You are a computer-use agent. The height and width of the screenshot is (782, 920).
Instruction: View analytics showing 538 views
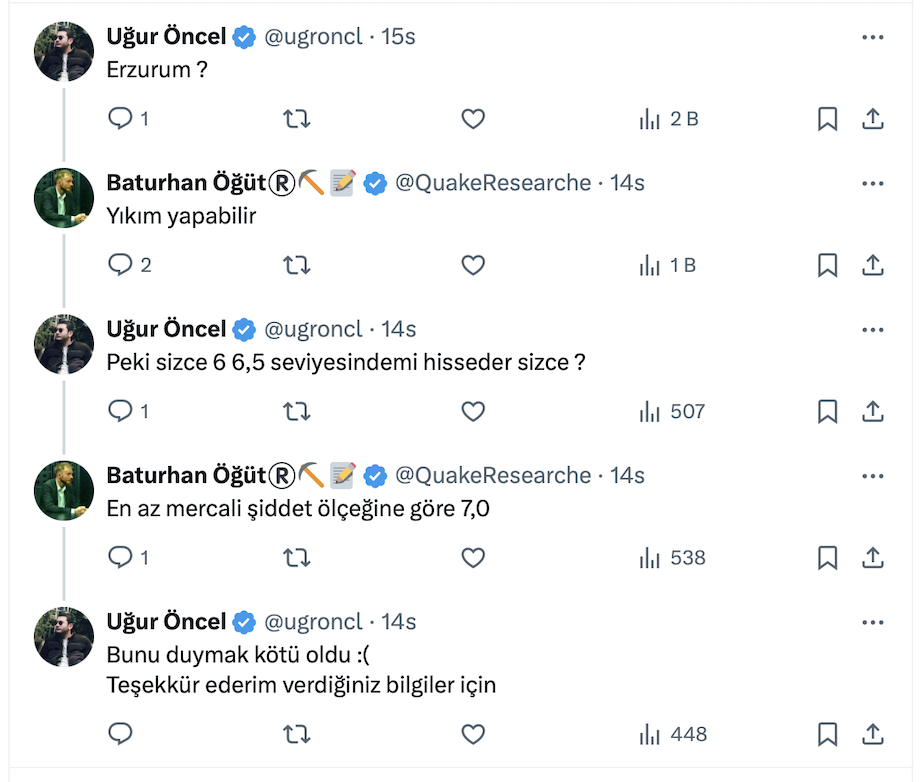click(672, 557)
